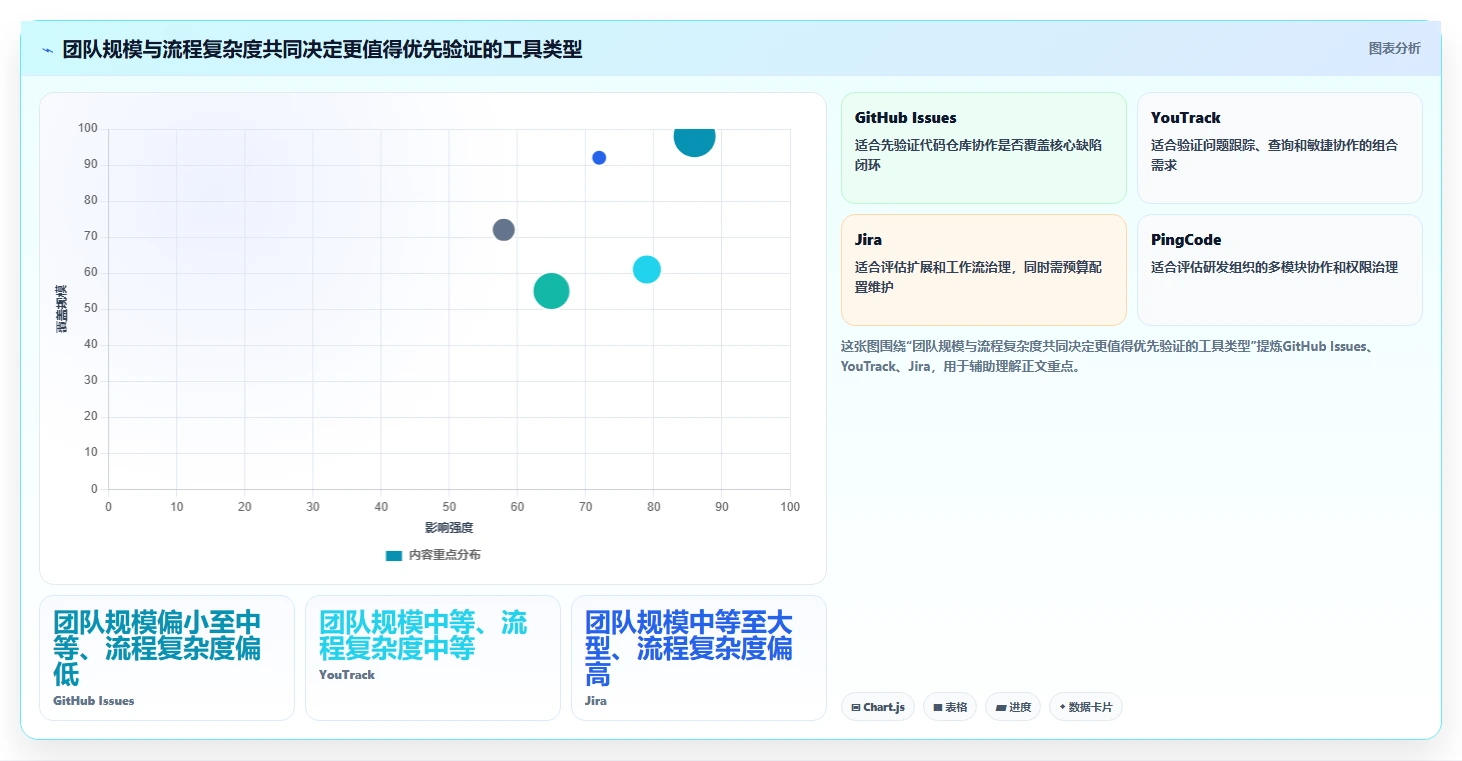This screenshot has width=1462, height=761.
Task: Click the icon in the 表格 tag
Action: (x=938, y=708)
